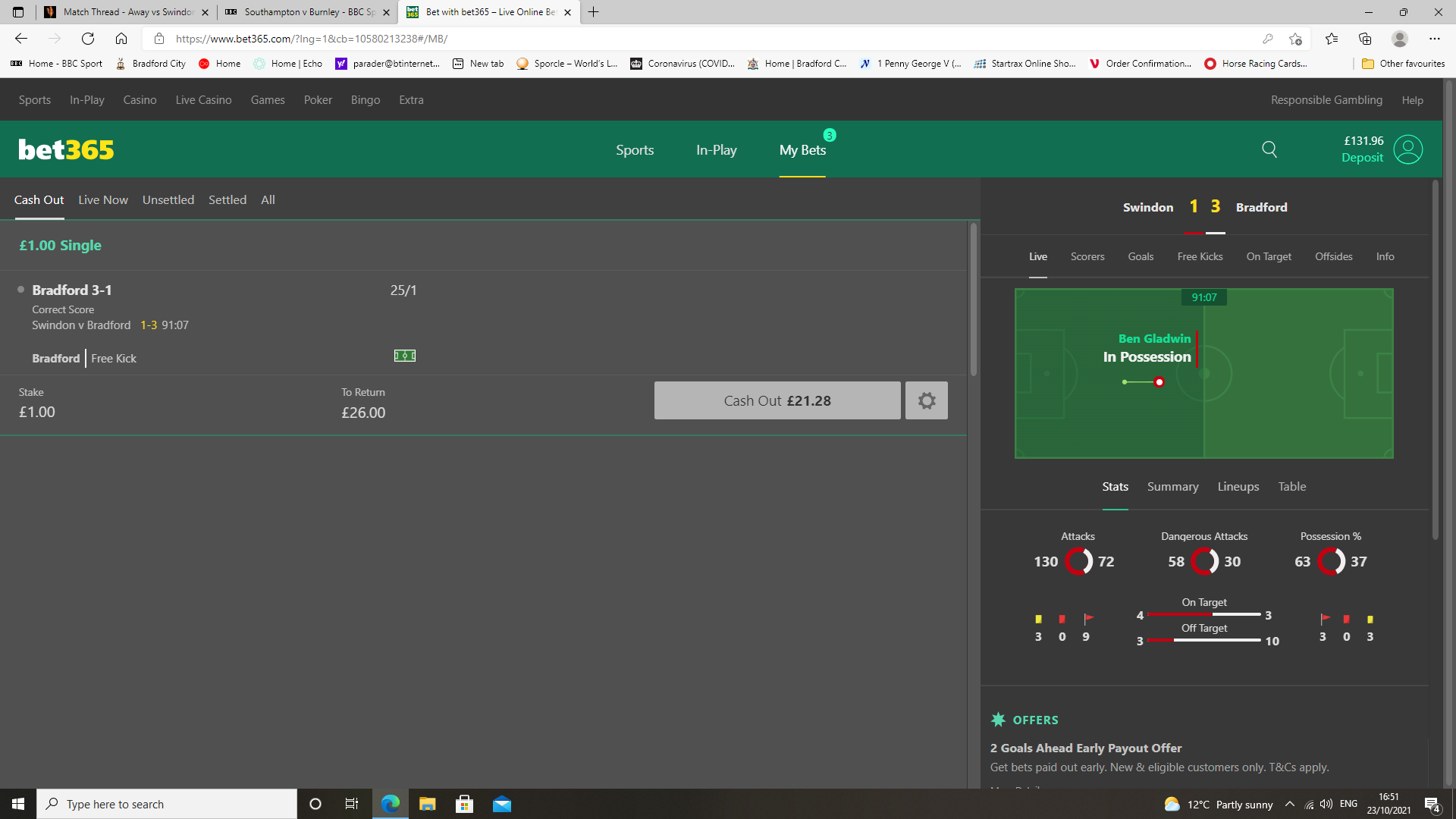Open Sports in green header
The height and width of the screenshot is (819, 1456).
click(x=635, y=149)
